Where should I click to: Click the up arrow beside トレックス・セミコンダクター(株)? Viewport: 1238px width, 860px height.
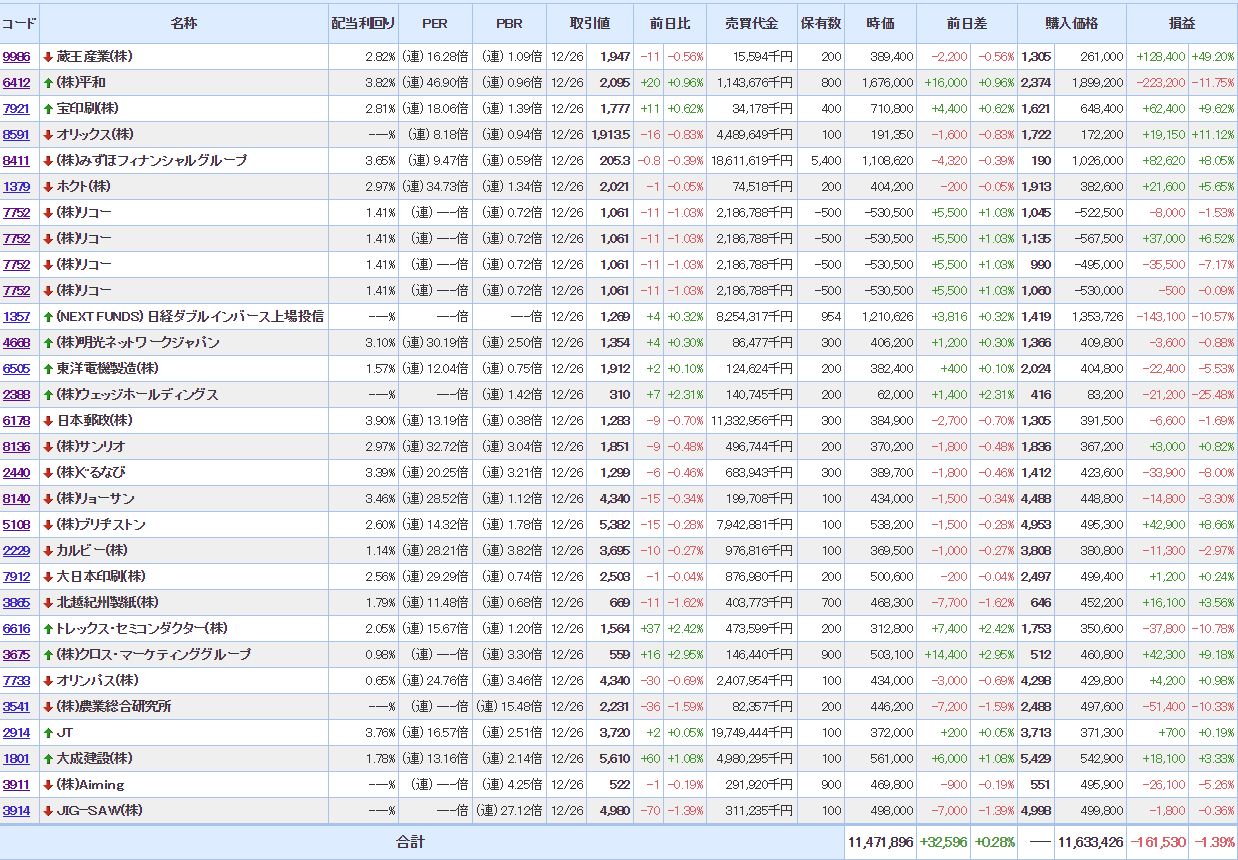click(48, 629)
